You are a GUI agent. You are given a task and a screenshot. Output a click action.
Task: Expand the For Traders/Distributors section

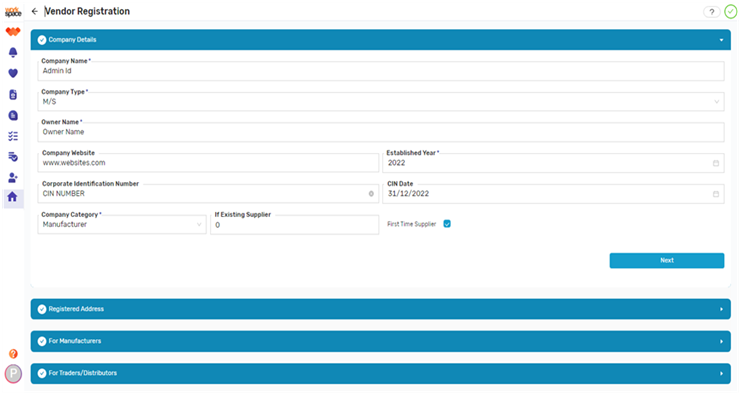click(381, 373)
